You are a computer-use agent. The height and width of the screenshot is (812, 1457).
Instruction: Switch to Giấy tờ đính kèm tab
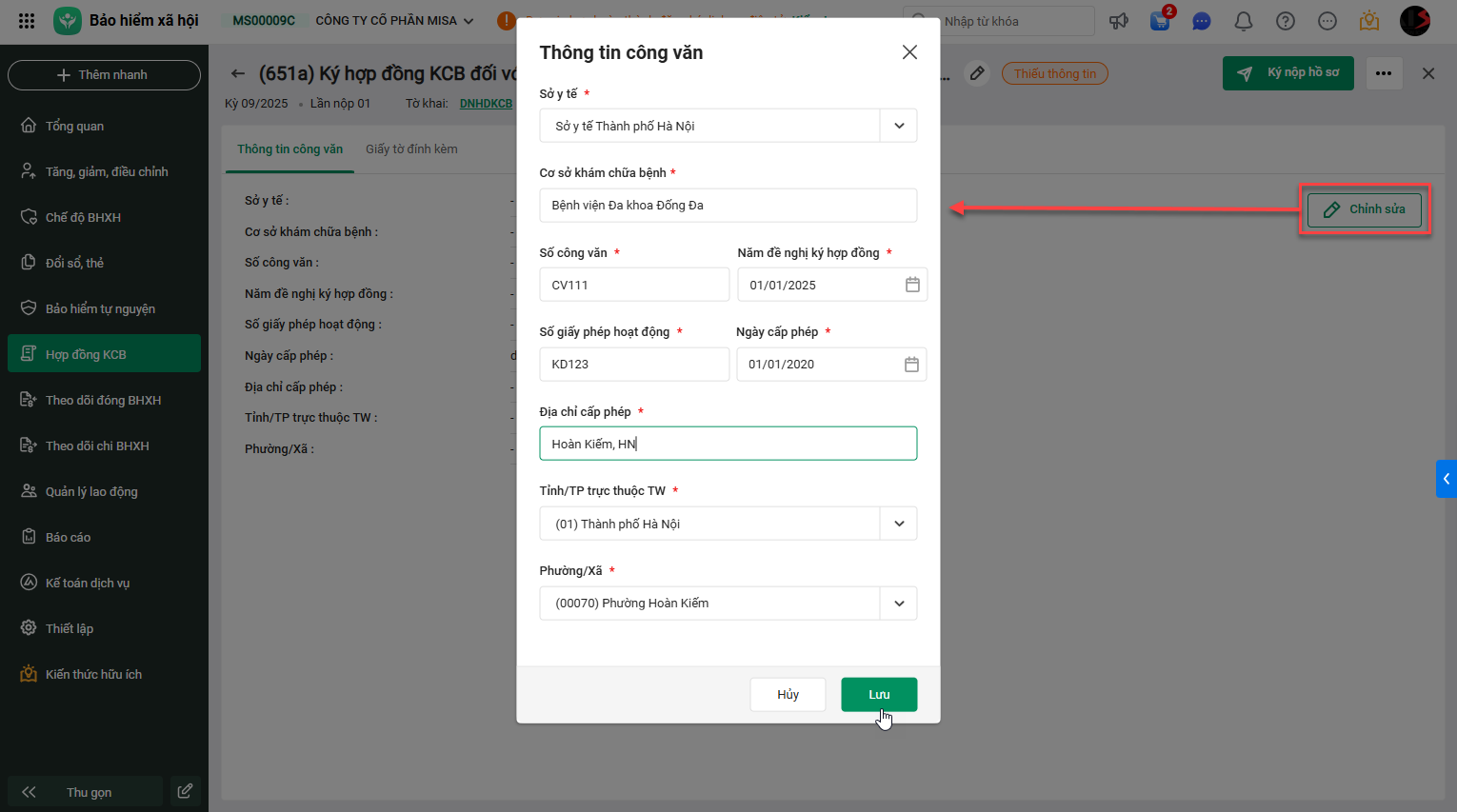411,149
